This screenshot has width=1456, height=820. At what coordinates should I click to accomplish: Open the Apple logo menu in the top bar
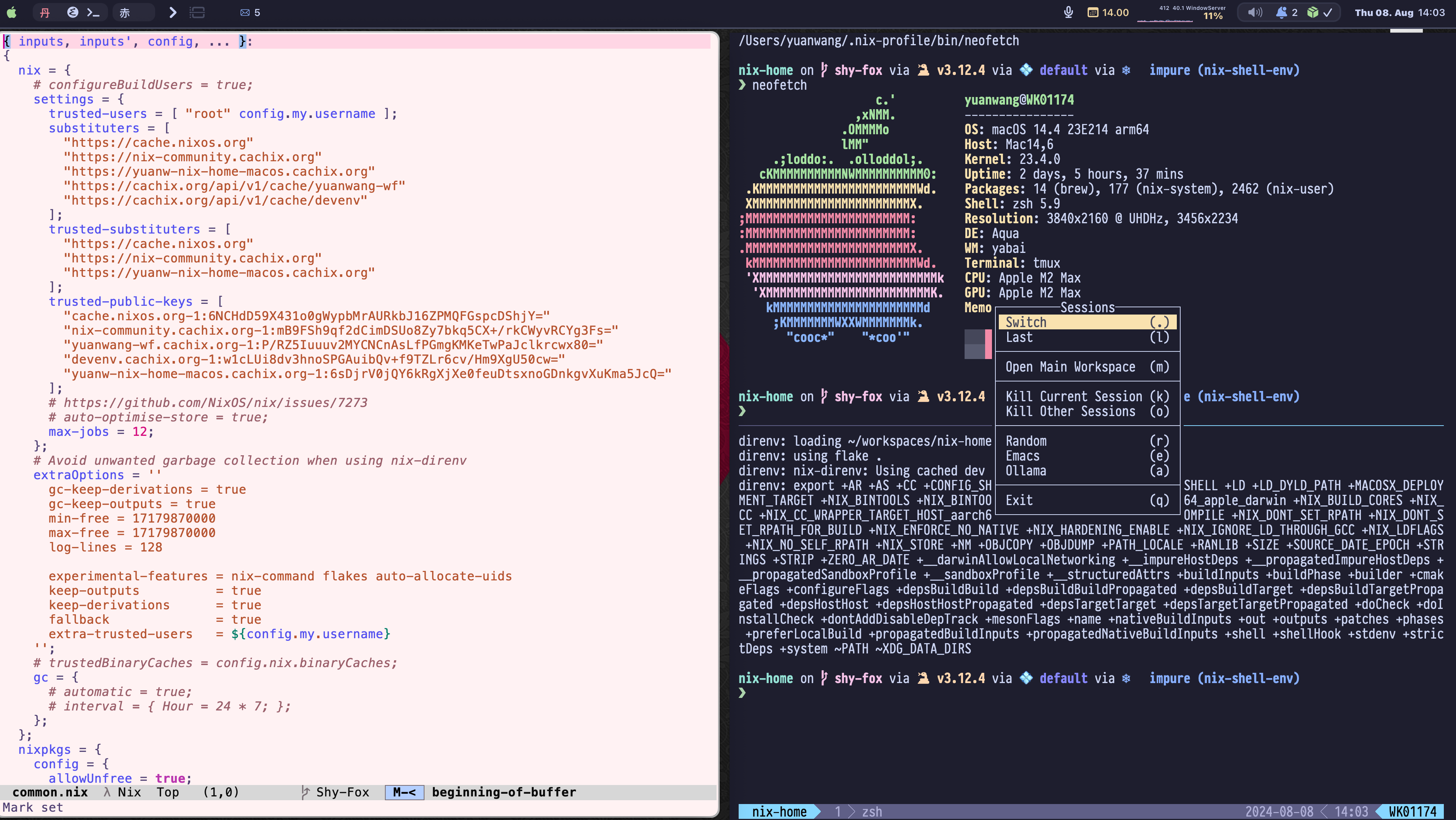pyautogui.click(x=11, y=12)
